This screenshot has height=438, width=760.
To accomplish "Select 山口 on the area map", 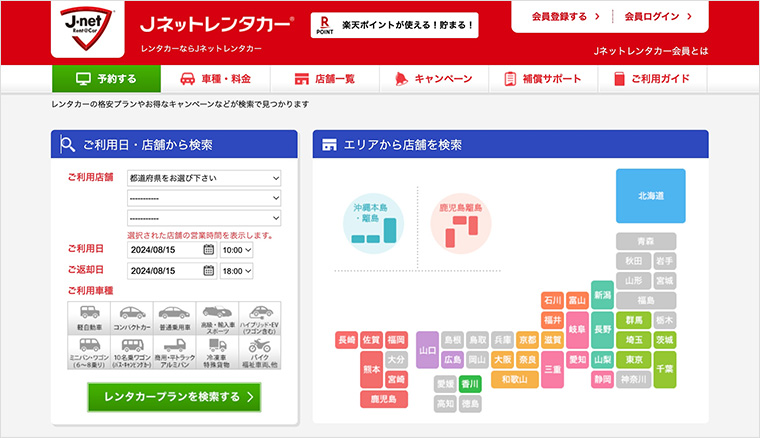I will [428, 350].
